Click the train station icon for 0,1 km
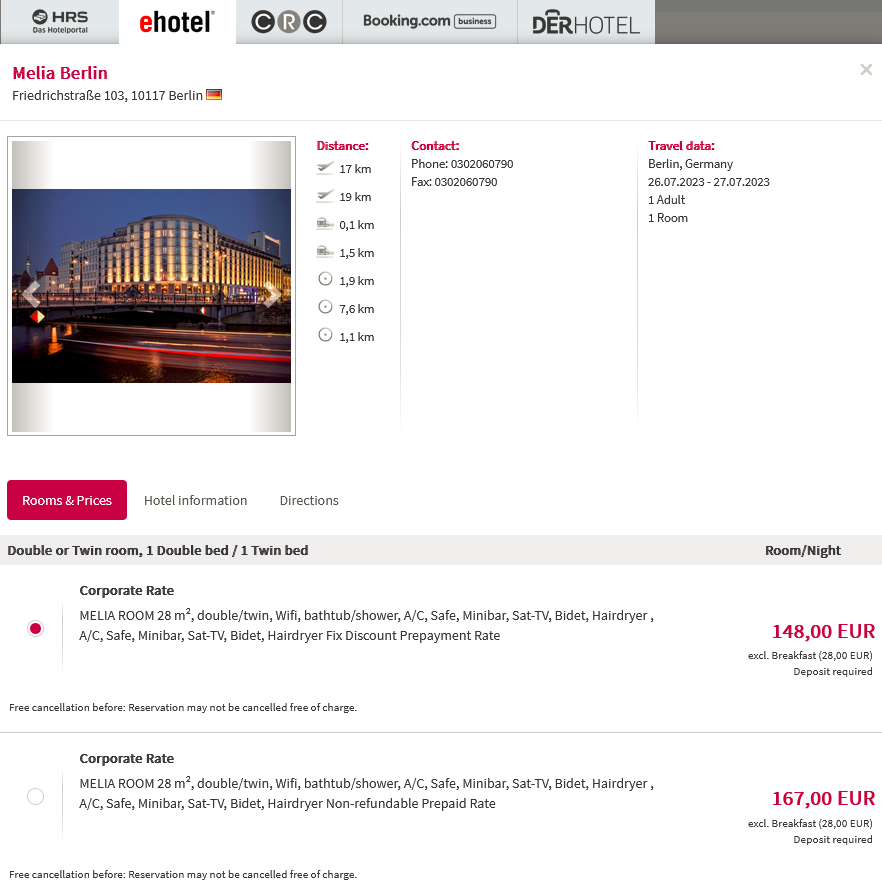The width and height of the screenshot is (882, 882). (x=325, y=224)
